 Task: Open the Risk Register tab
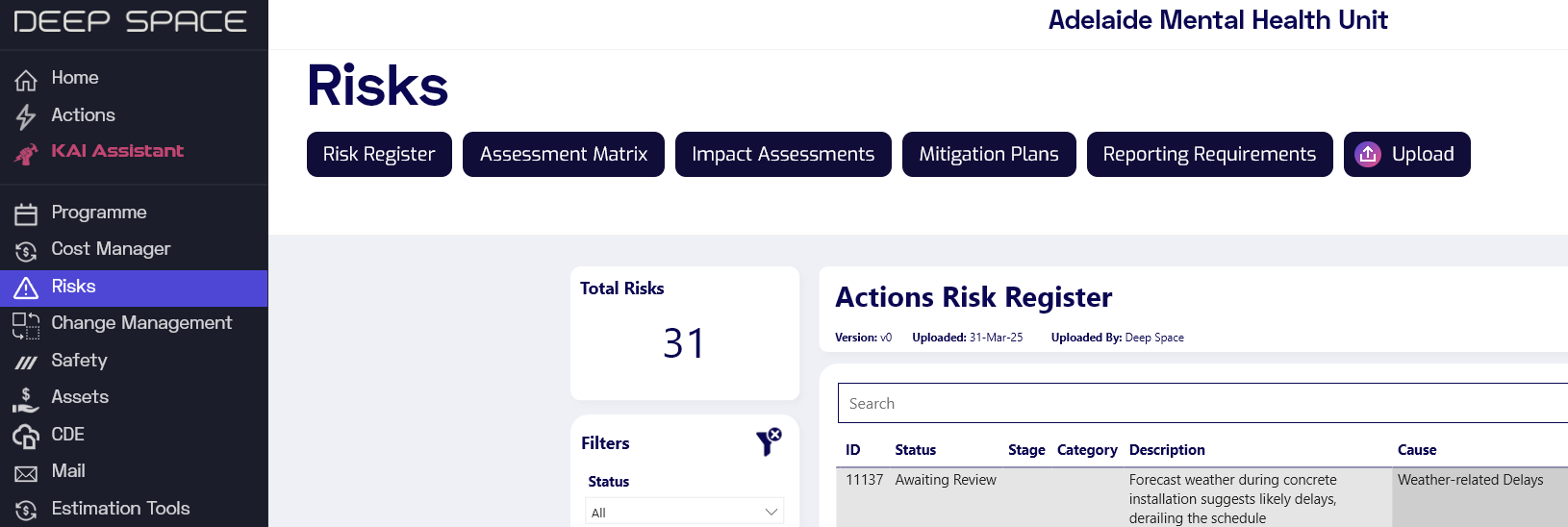click(379, 154)
